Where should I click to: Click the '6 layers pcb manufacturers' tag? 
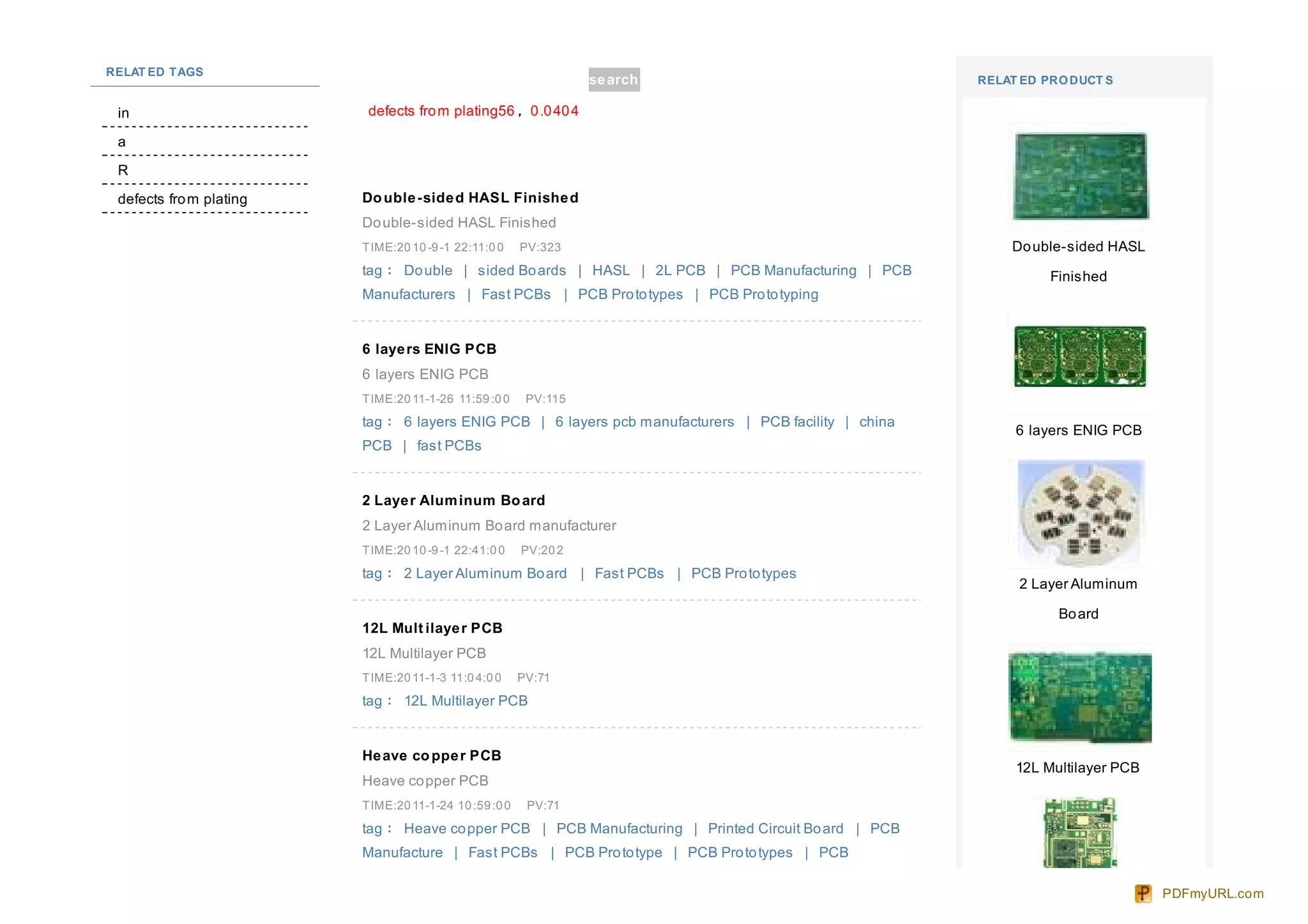point(644,422)
